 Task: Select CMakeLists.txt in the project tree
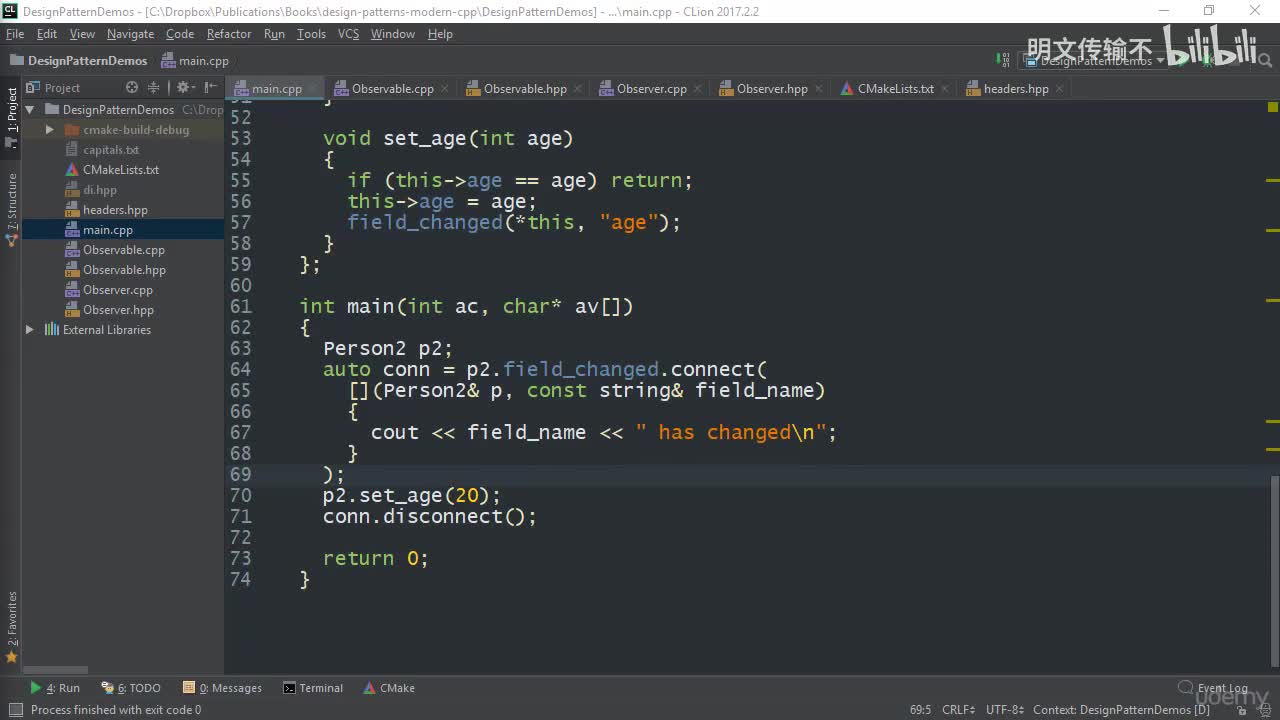[121, 170]
